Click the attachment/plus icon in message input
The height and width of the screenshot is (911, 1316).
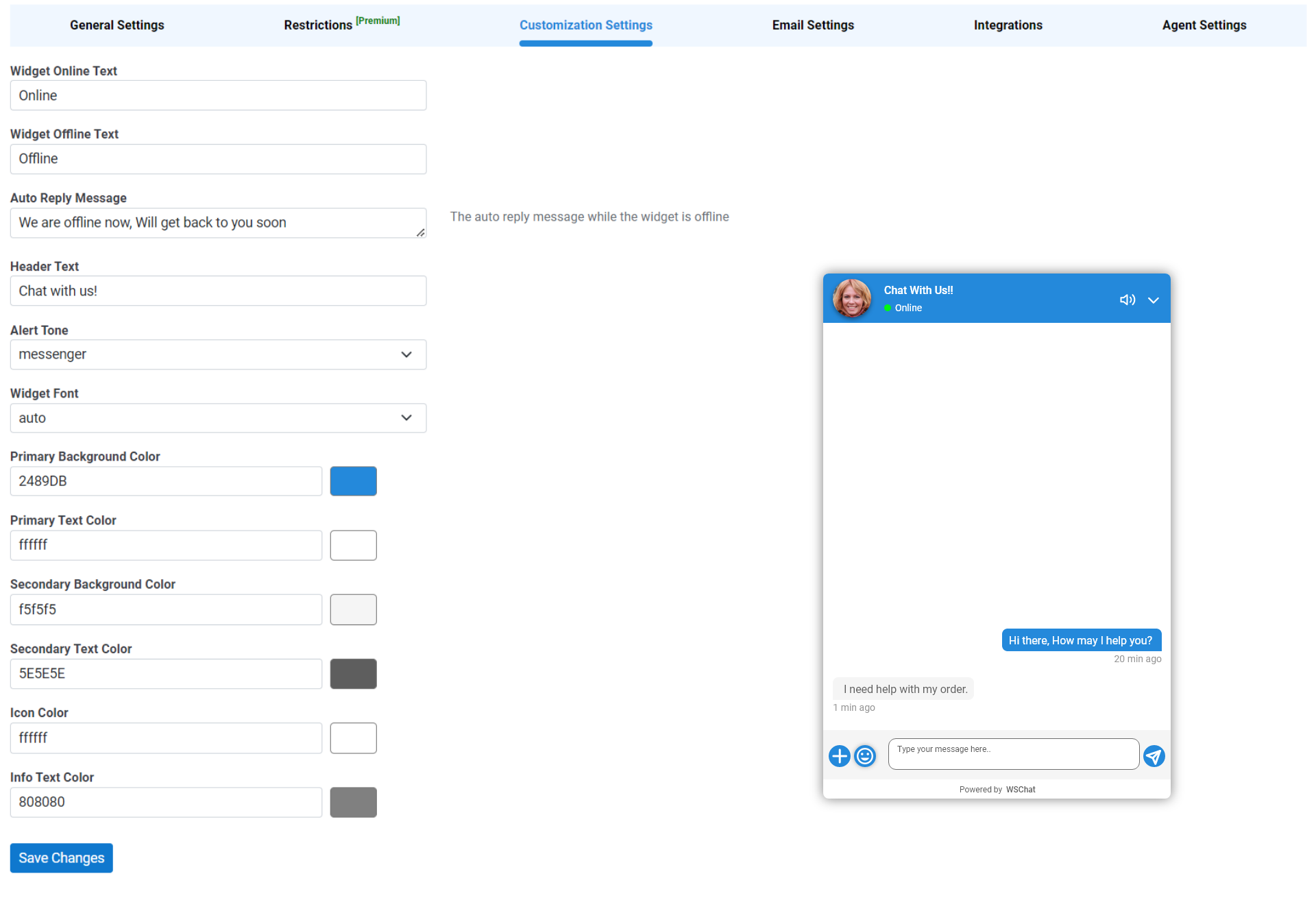click(840, 756)
